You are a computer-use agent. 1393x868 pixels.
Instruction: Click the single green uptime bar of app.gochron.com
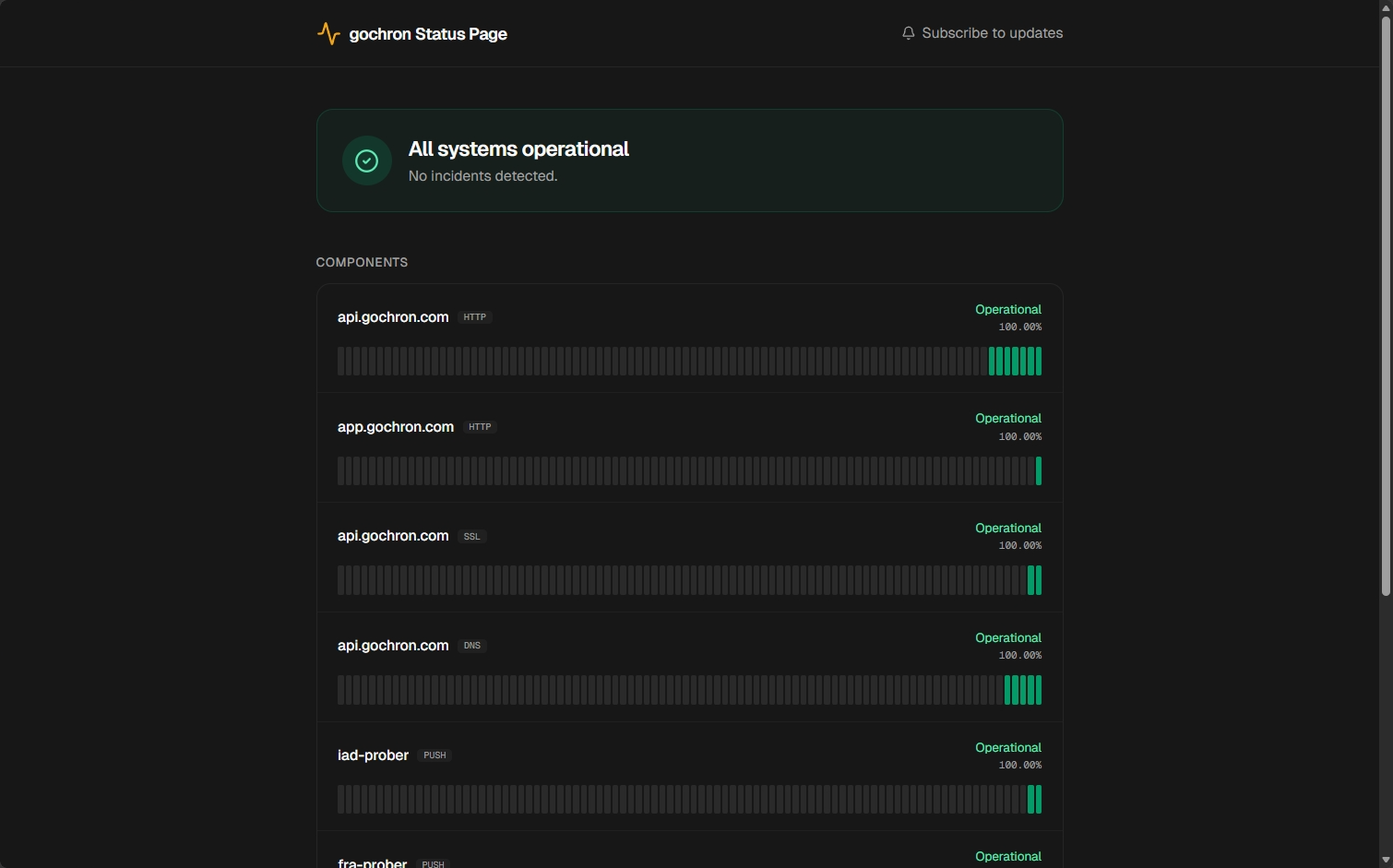1039,470
